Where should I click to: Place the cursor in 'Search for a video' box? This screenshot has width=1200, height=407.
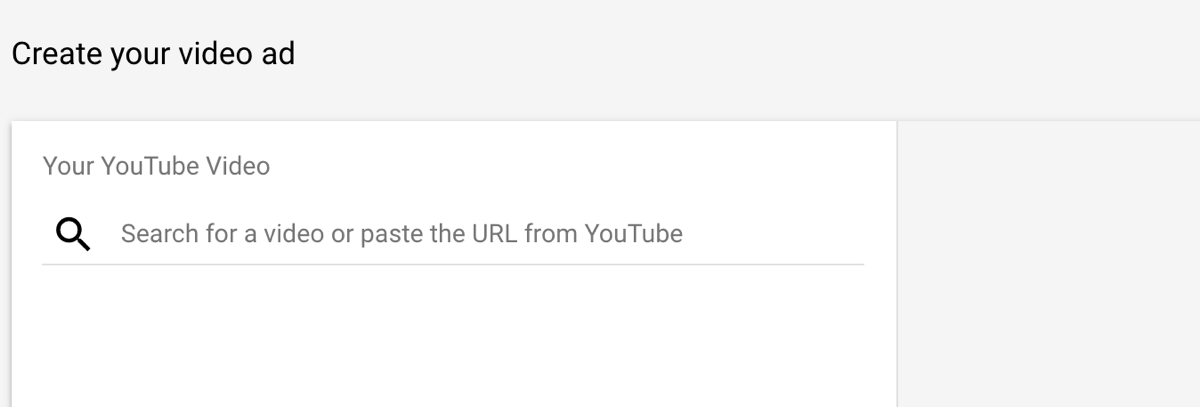point(453,234)
